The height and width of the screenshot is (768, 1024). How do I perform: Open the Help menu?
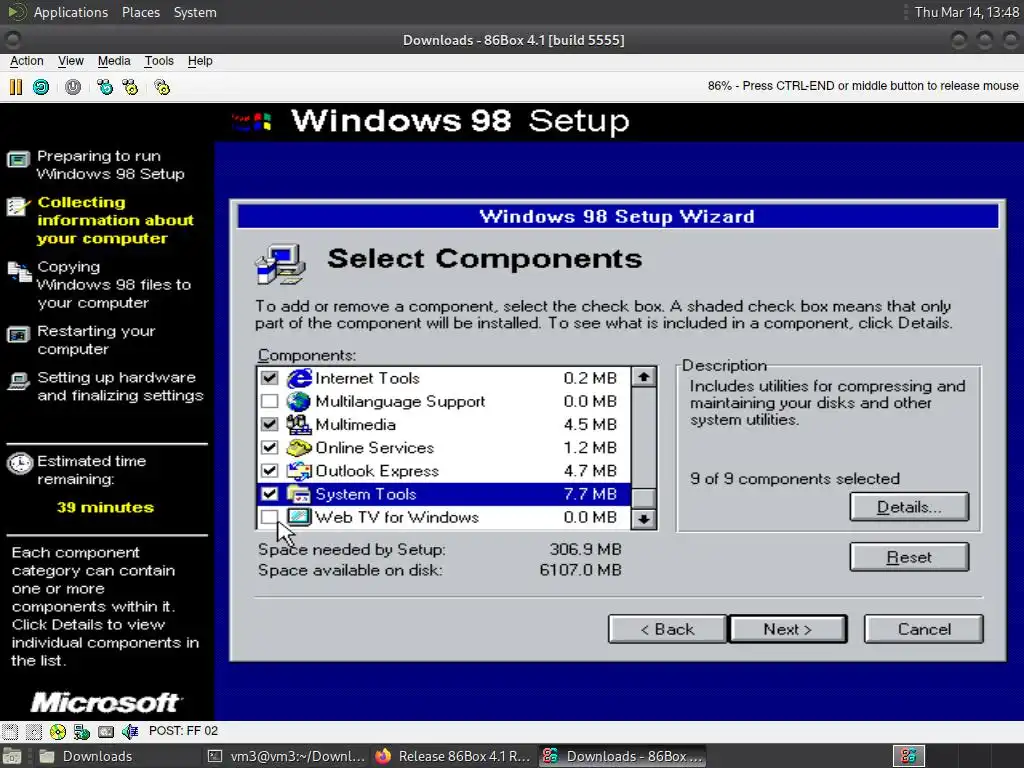click(200, 61)
